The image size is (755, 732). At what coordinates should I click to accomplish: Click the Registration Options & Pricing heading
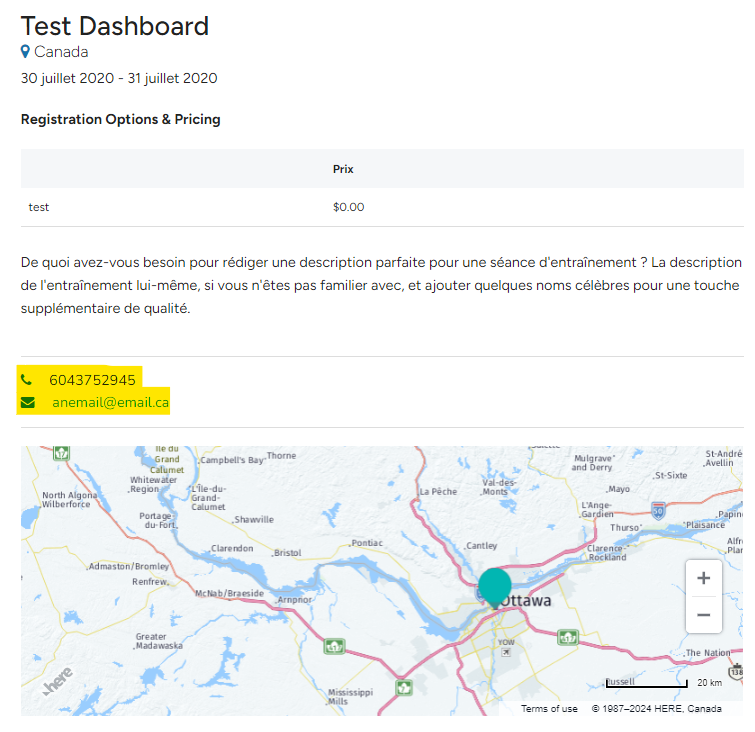point(120,119)
